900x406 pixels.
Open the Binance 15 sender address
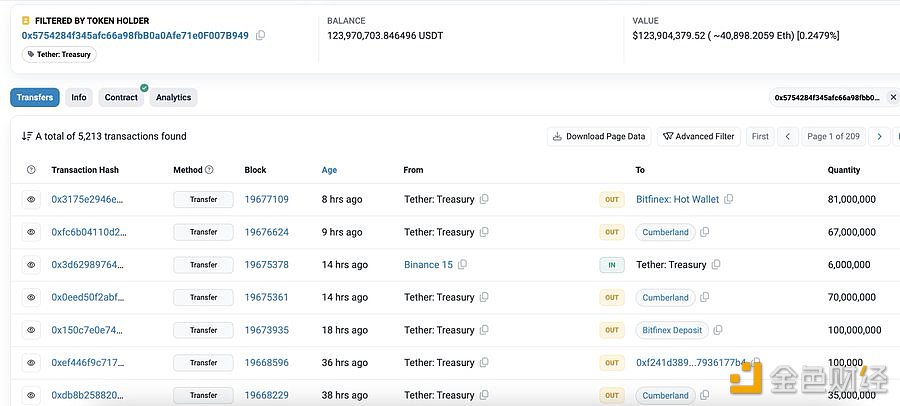[428, 265]
